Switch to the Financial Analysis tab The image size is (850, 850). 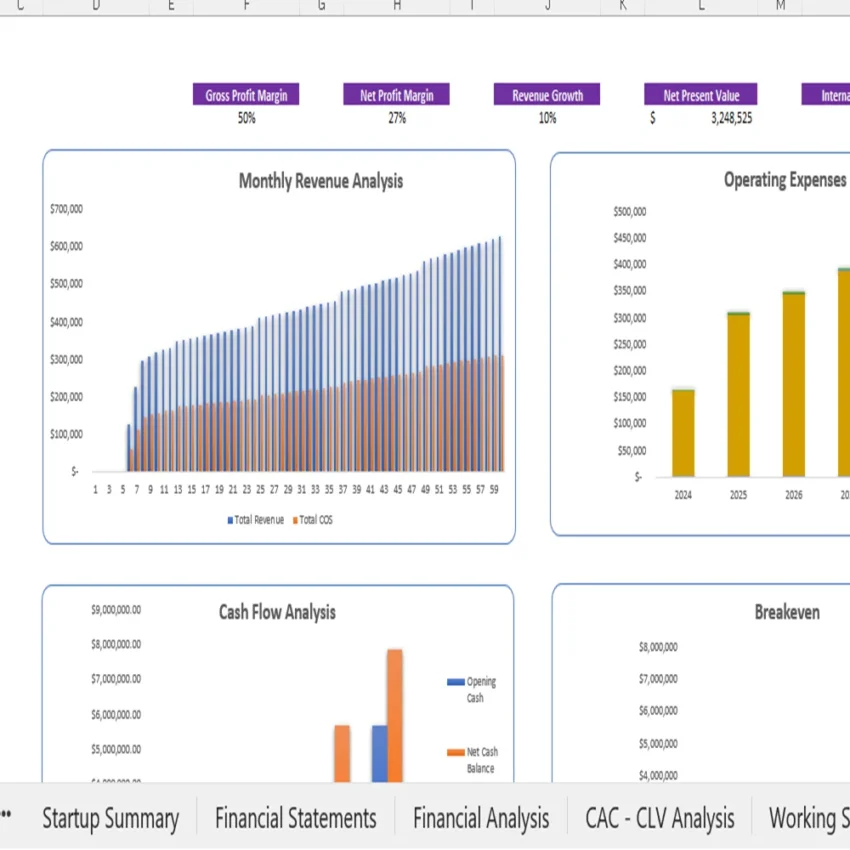tap(481, 818)
